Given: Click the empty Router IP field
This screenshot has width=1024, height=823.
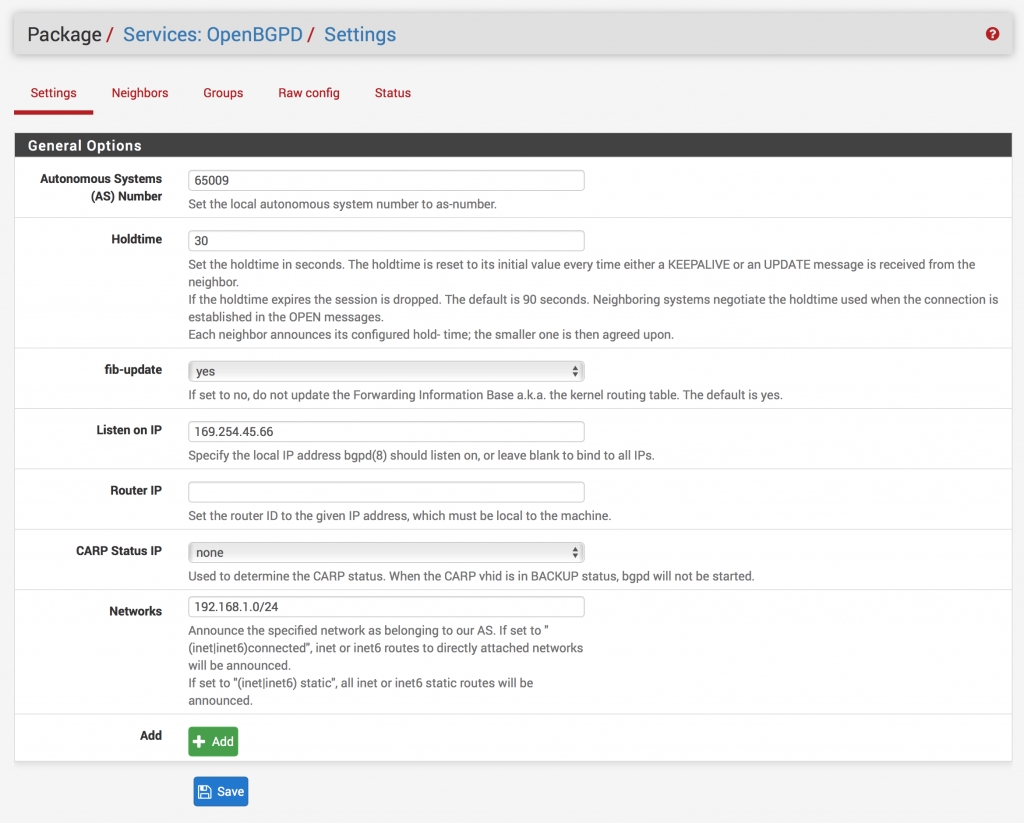Looking at the screenshot, I should pos(386,492).
